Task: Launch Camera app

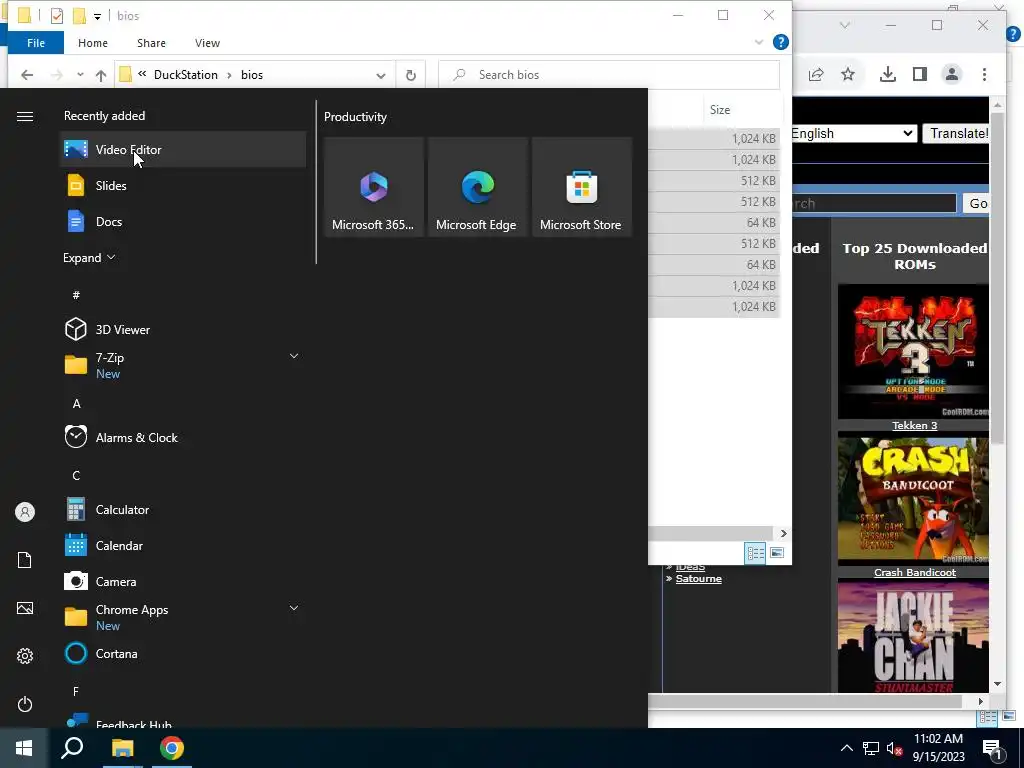Action: click(183, 581)
